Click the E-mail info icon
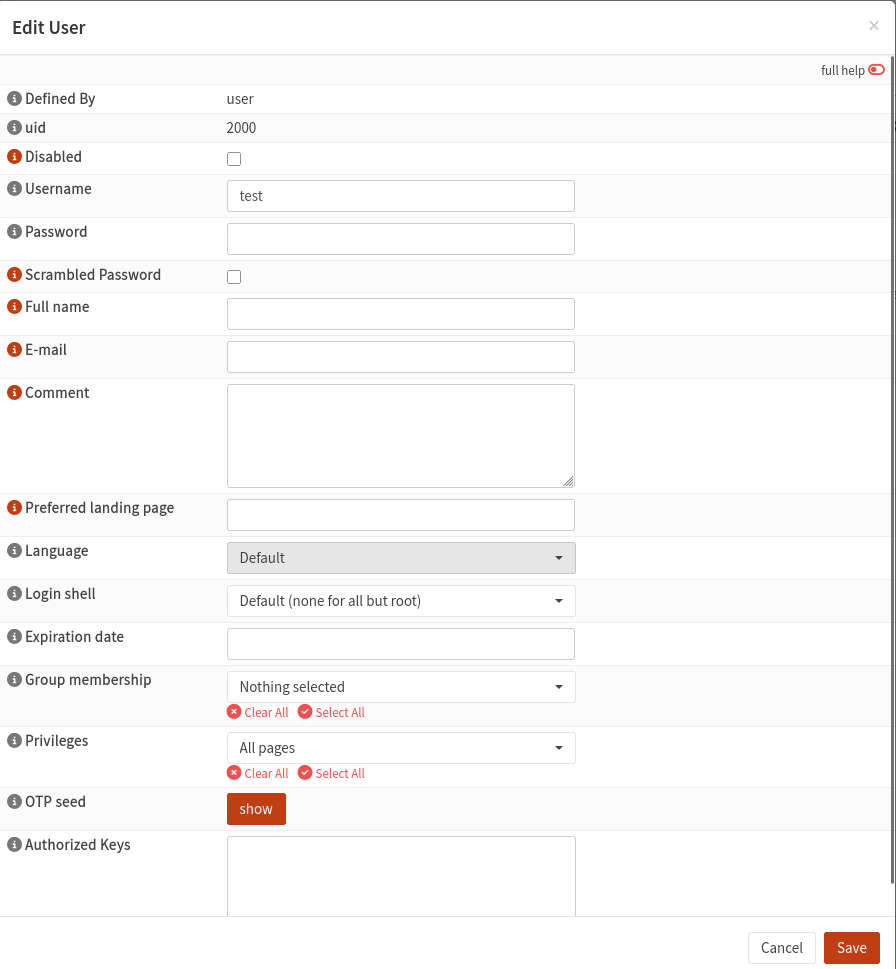The height and width of the screenshot is (969, 896). (13, 349)
